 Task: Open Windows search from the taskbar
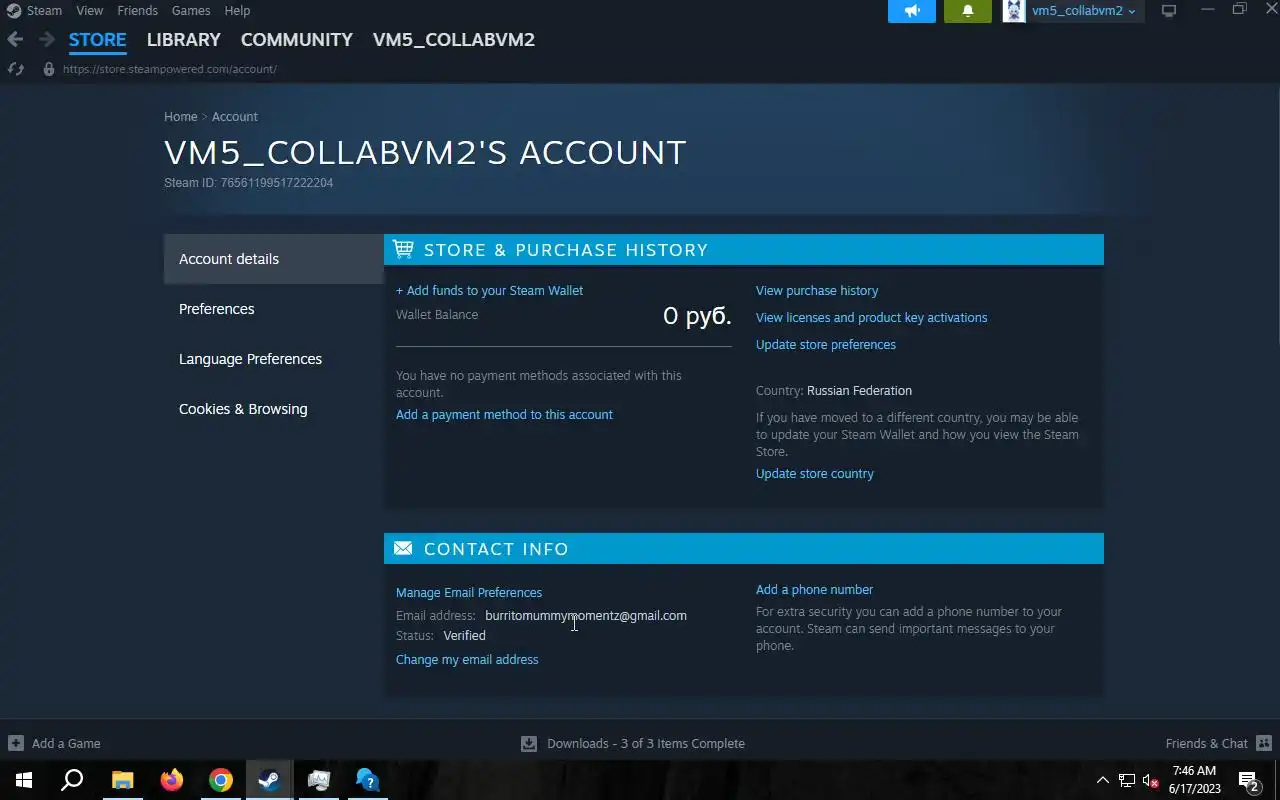[72, 780]
